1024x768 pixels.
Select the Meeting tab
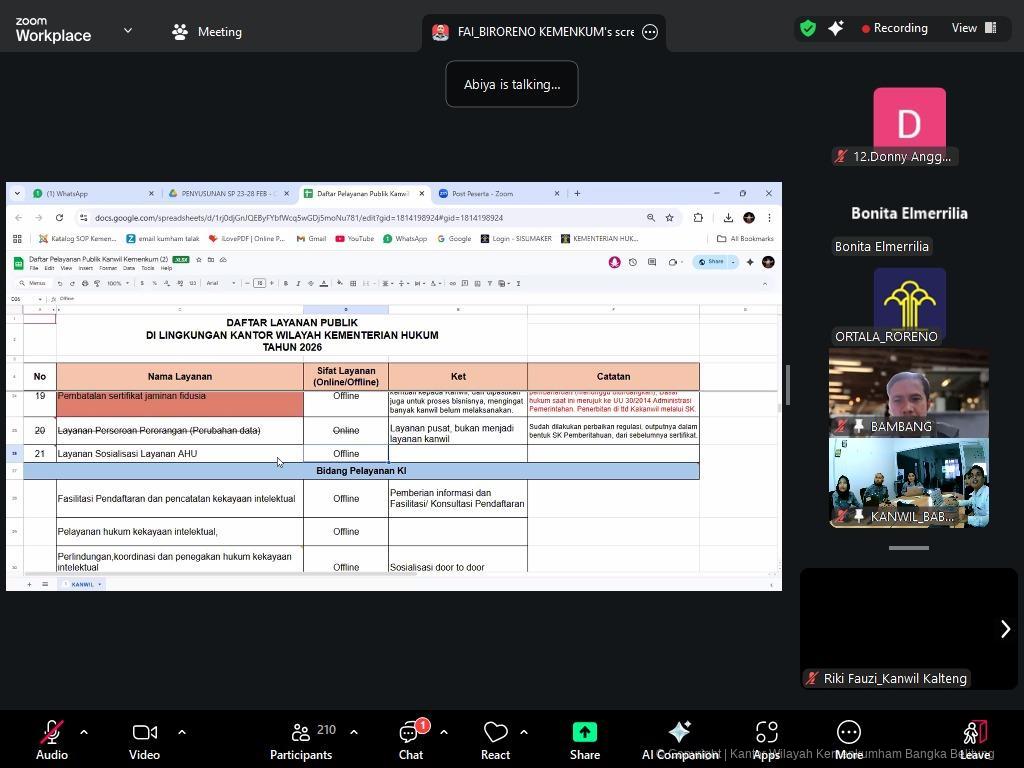point(207,32)
